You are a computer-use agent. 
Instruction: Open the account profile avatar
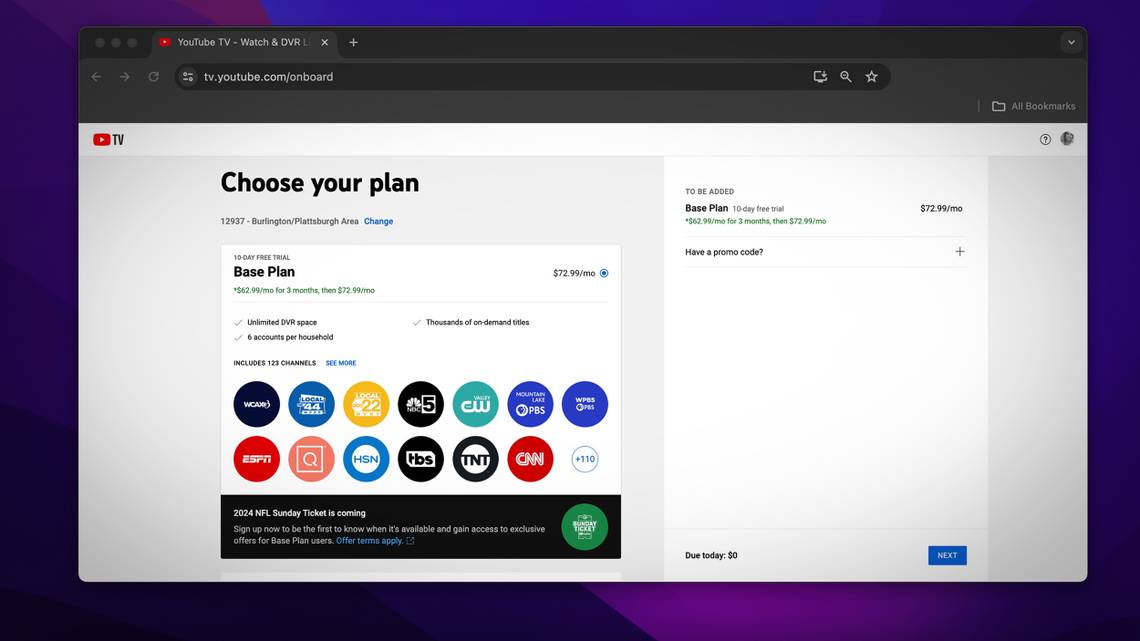click(x=1067, y=139)
